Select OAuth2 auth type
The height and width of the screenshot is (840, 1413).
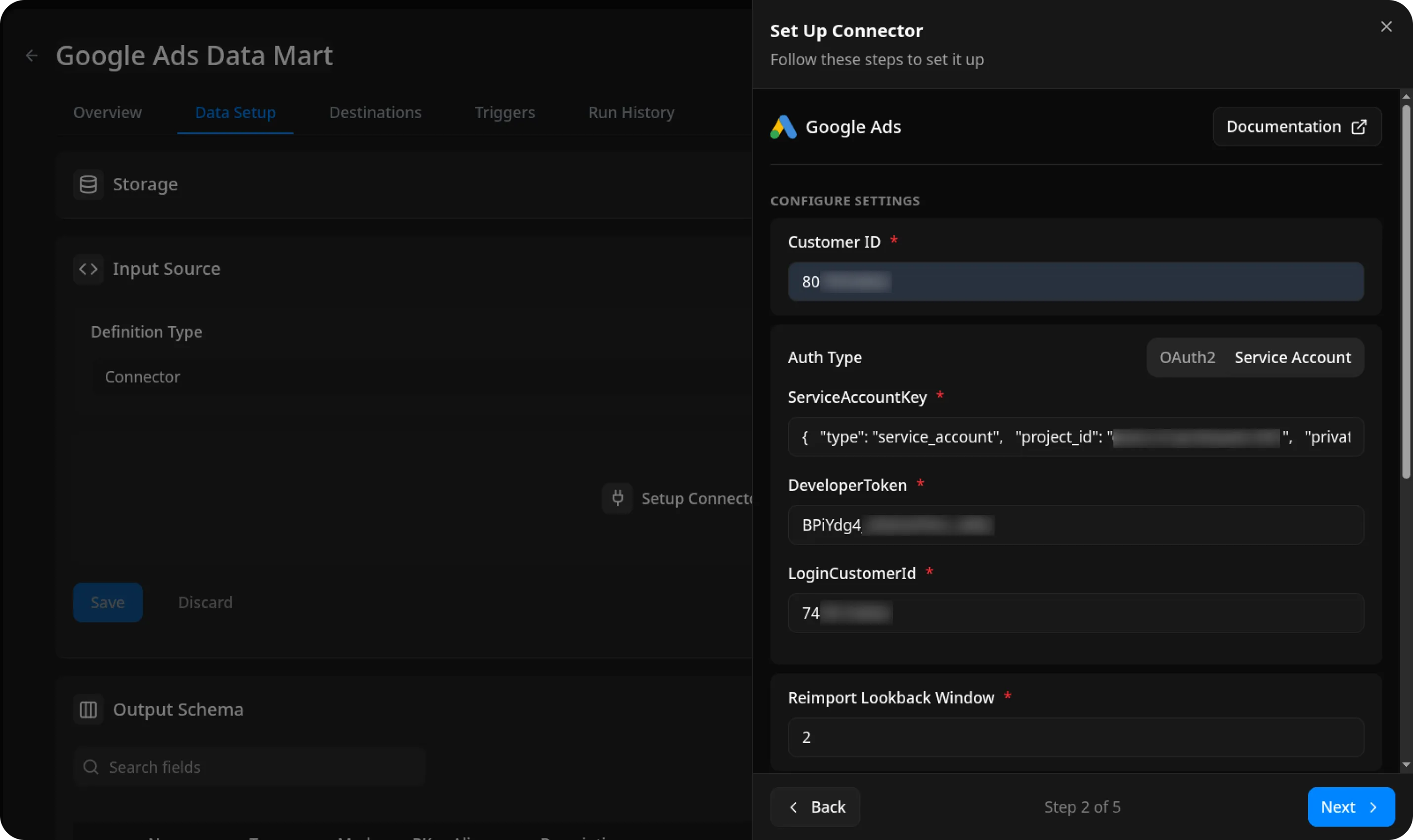[x=1187, y=358]
